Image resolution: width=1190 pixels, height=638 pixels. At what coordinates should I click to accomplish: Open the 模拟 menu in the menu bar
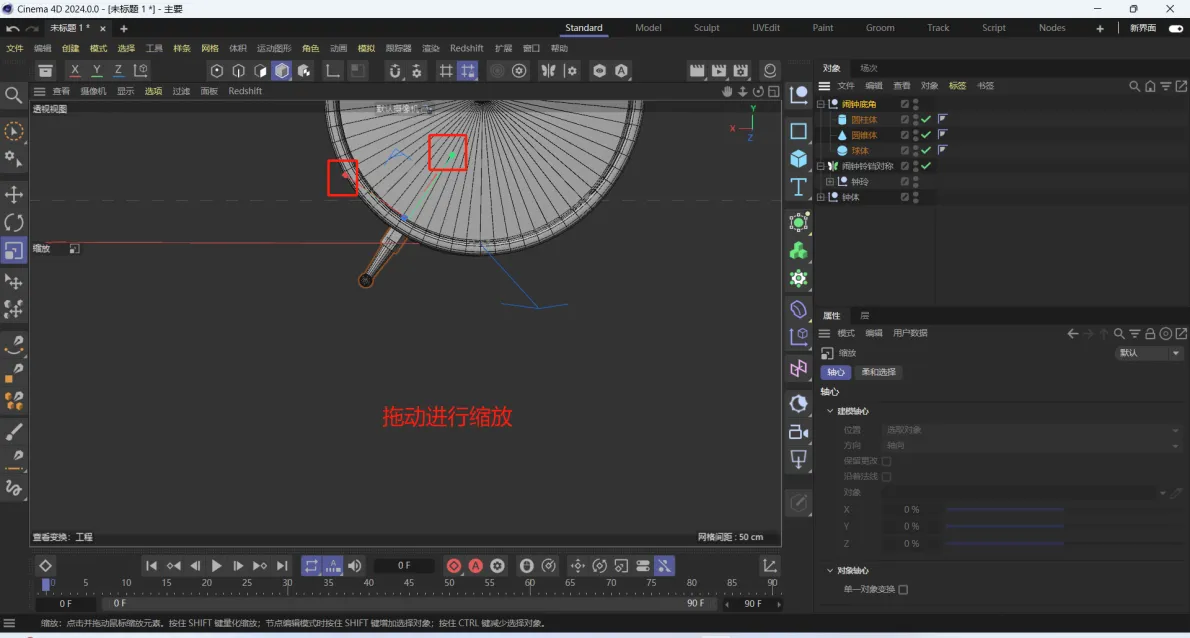tap(366, 48)
